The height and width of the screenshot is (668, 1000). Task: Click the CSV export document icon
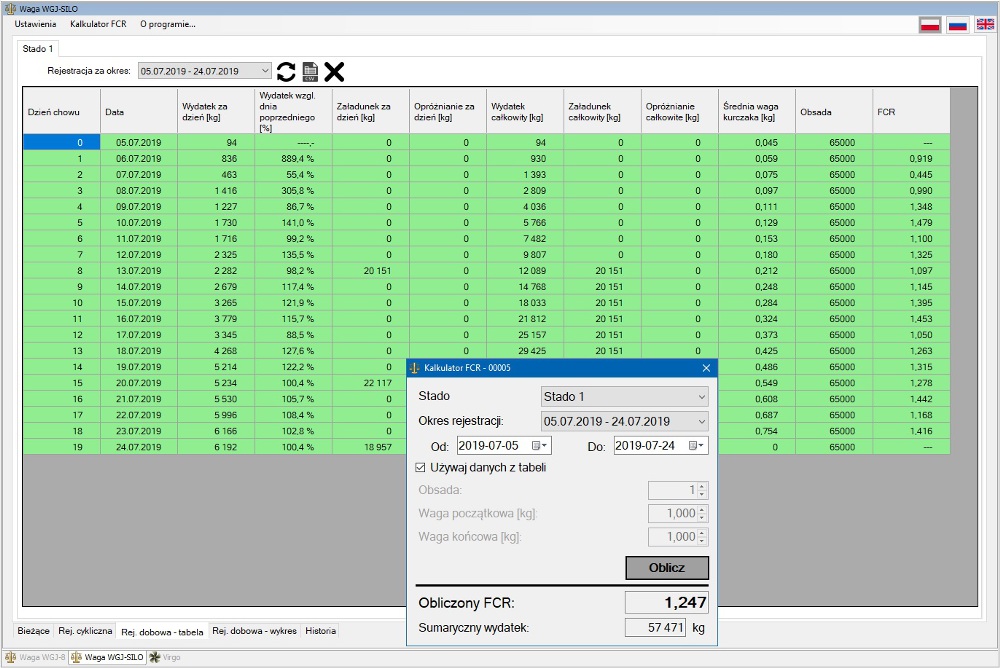click(x=310, y=71)
